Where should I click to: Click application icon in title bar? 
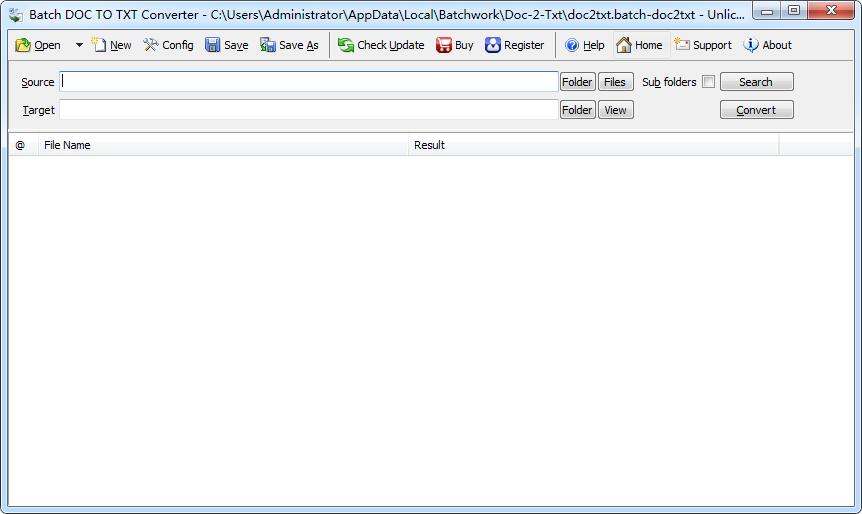point(16,15)
